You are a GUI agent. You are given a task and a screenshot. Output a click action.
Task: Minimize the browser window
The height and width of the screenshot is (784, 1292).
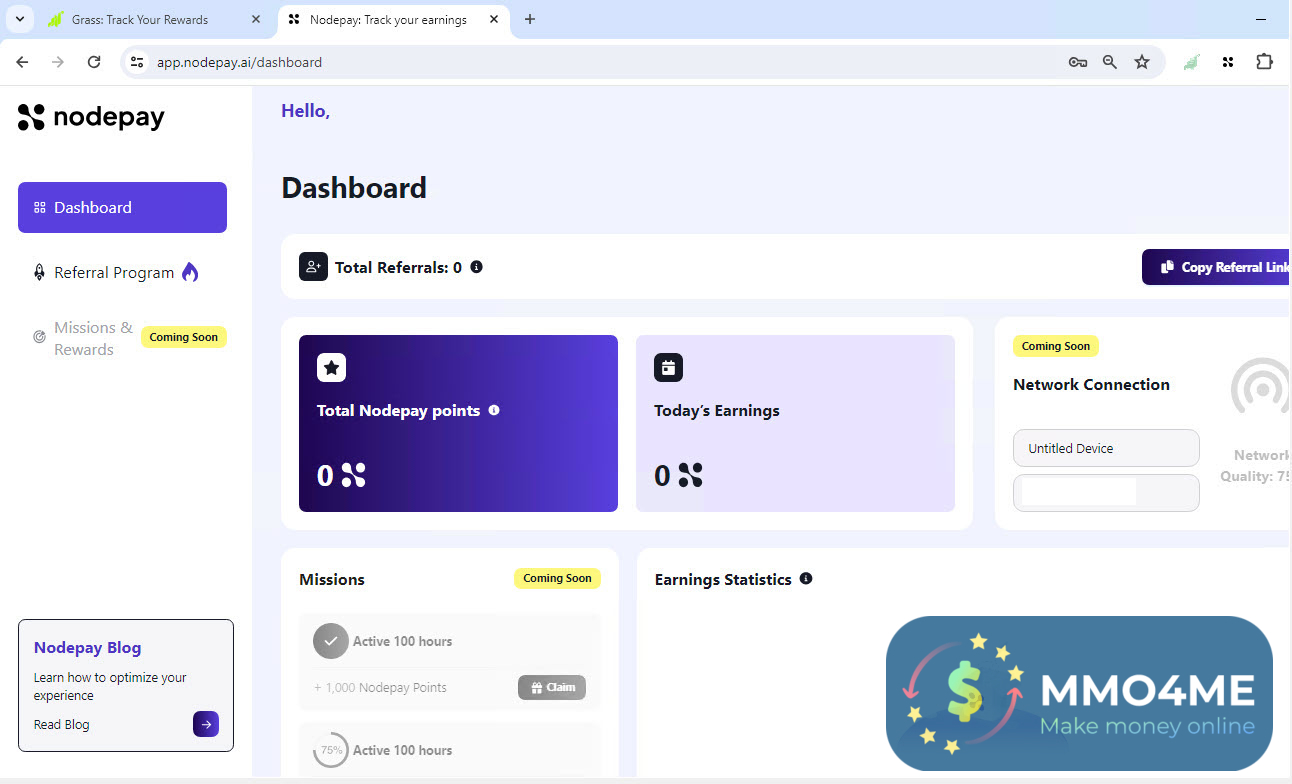[1260, 19]
